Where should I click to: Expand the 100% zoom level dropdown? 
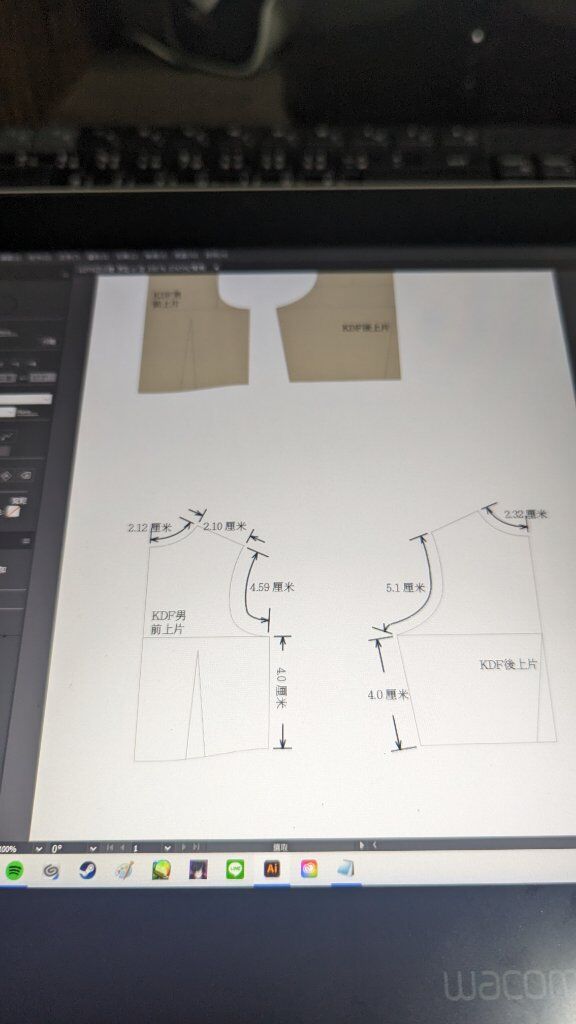coord(39,849)
